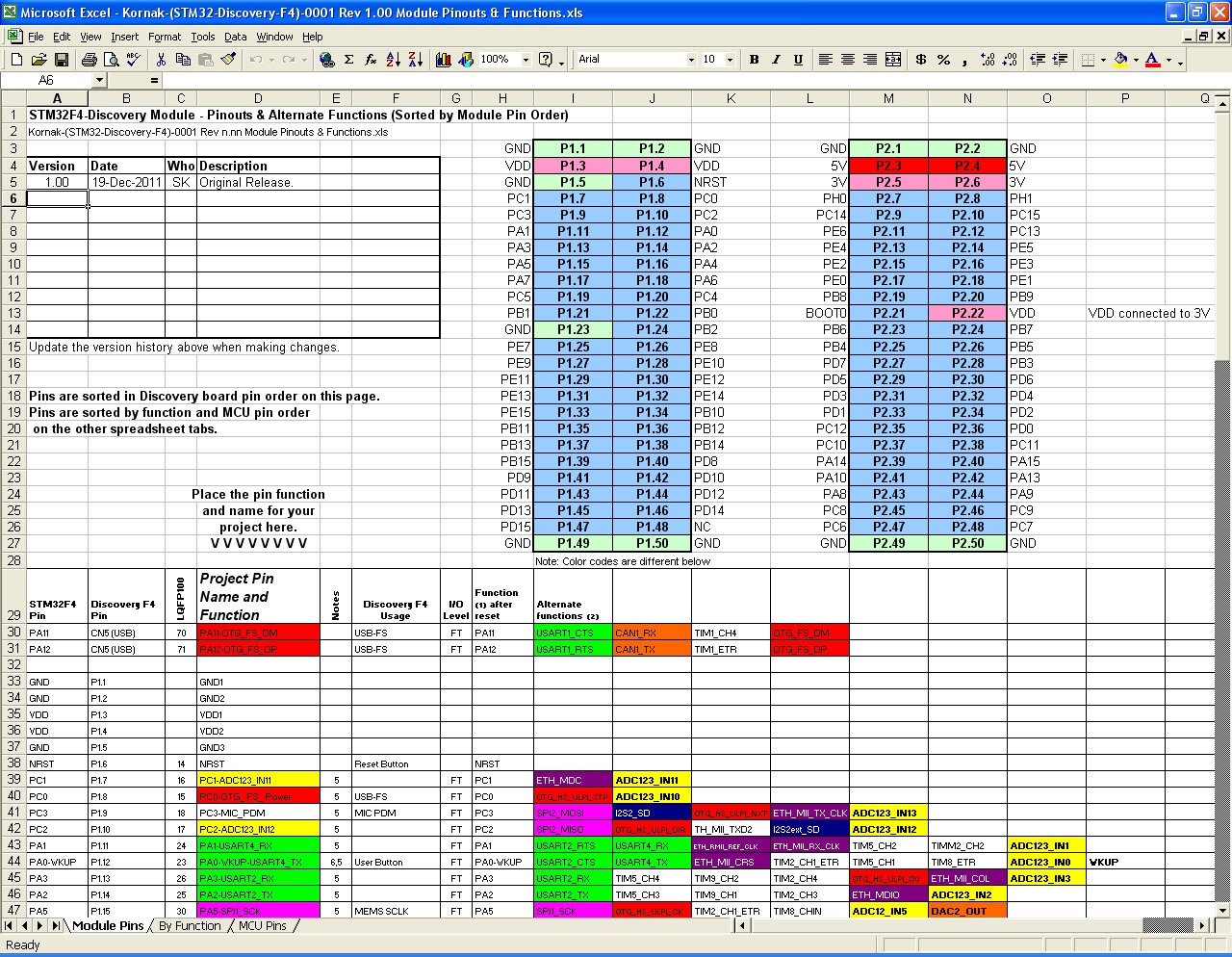Select the red P2.3 cell
The height and width of the screenshot is (957, 1232).
click(x=888, y=166)
